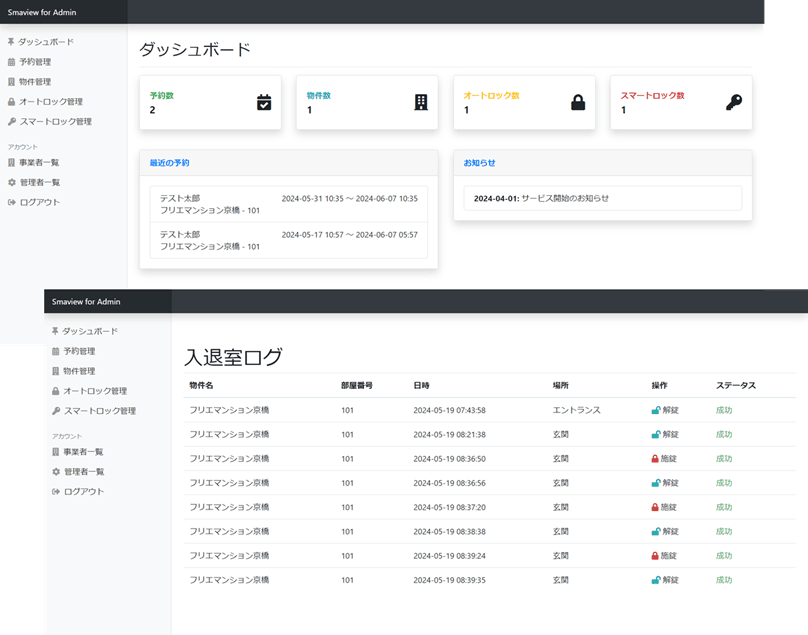Click the Smaview for Admin brand in the top window

click(42, 12)
